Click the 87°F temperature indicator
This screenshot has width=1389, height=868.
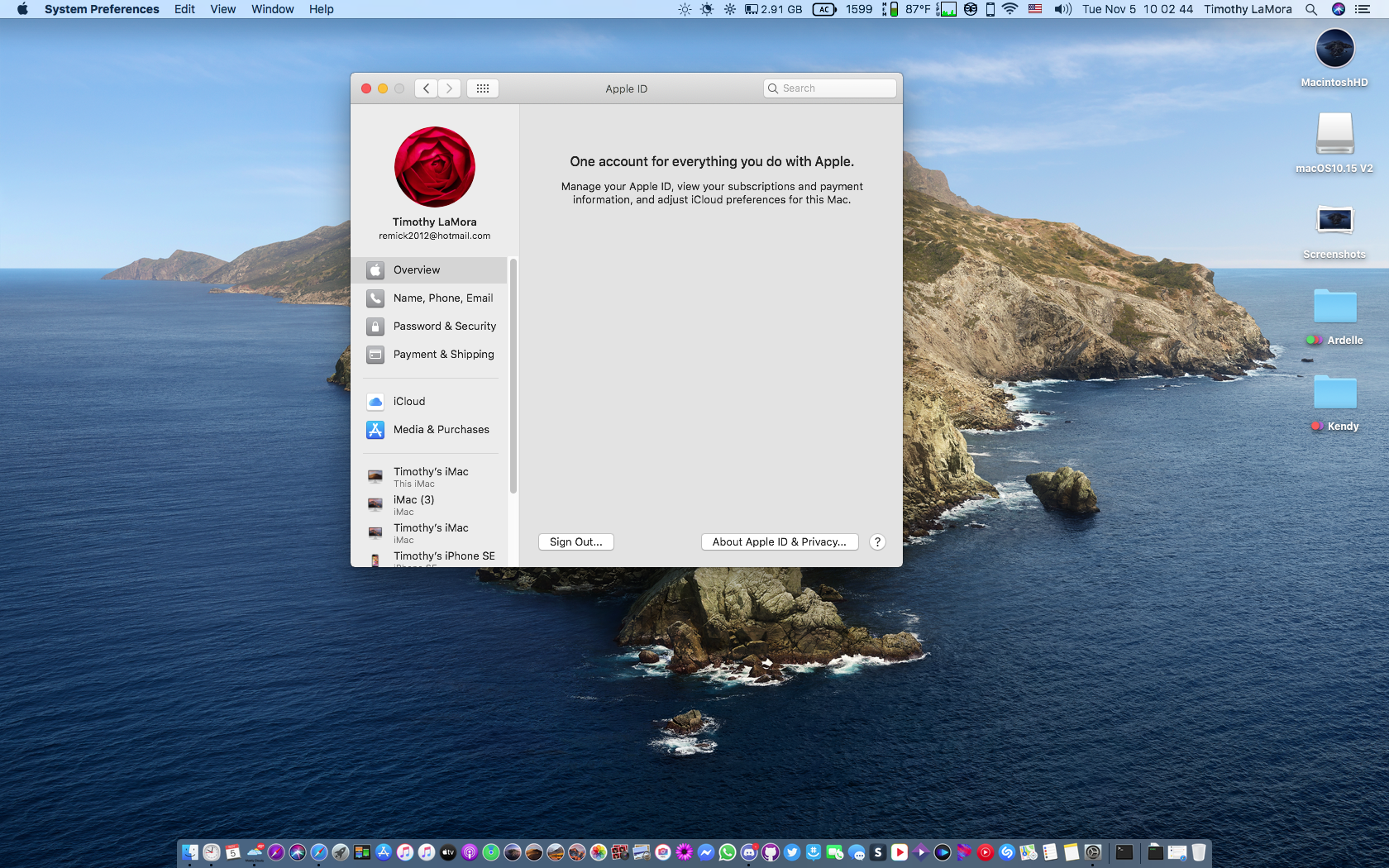[x=918, y=9]
